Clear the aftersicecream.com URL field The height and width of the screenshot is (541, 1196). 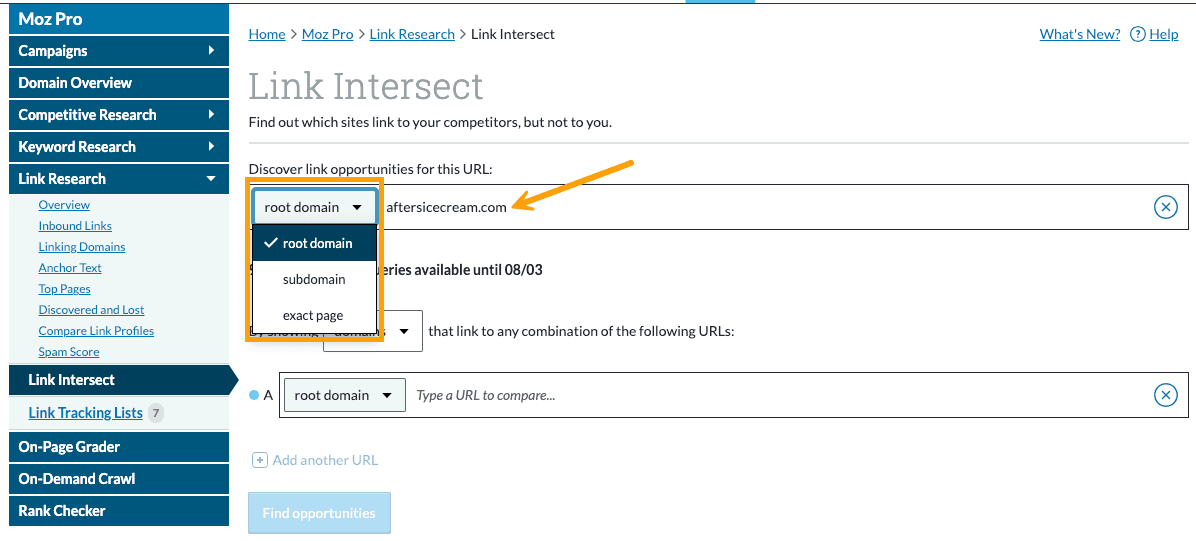(1165, 207)
